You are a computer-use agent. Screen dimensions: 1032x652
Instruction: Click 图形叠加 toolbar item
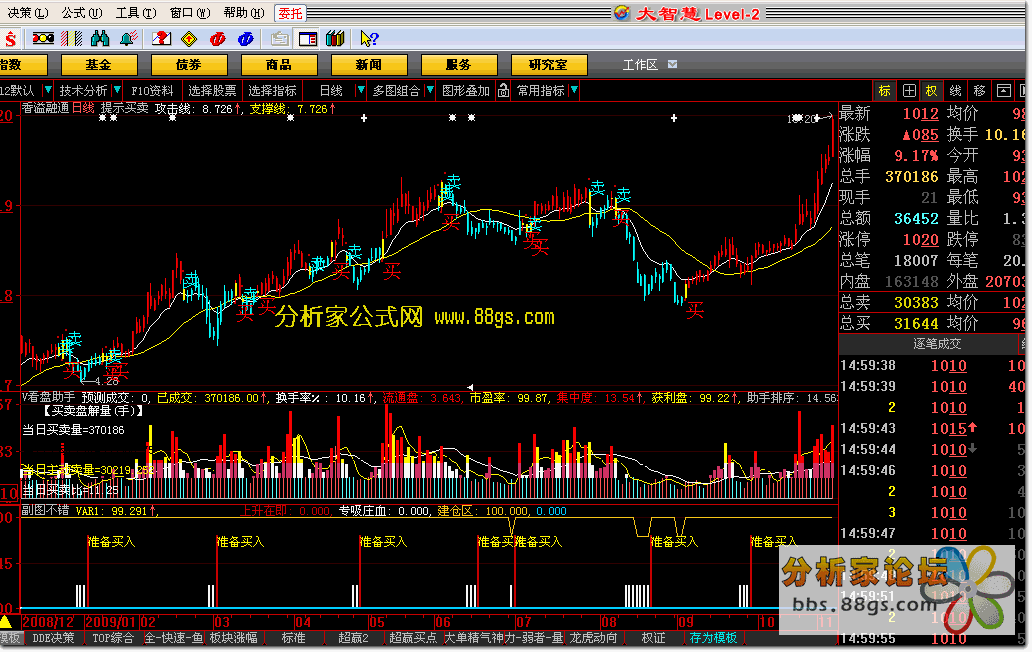[466, 91]
